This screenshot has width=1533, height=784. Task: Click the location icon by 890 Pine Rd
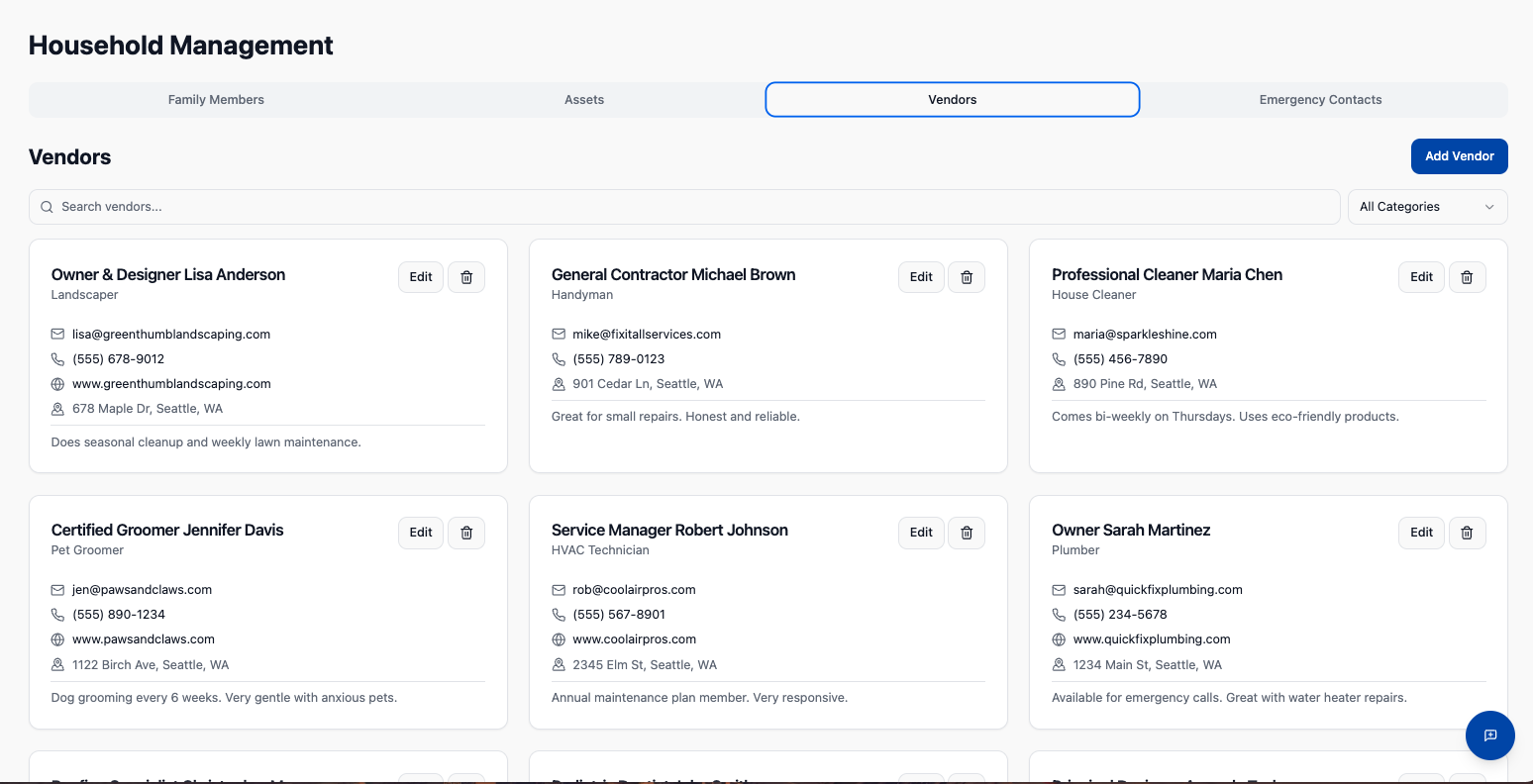click(1059, 384)
